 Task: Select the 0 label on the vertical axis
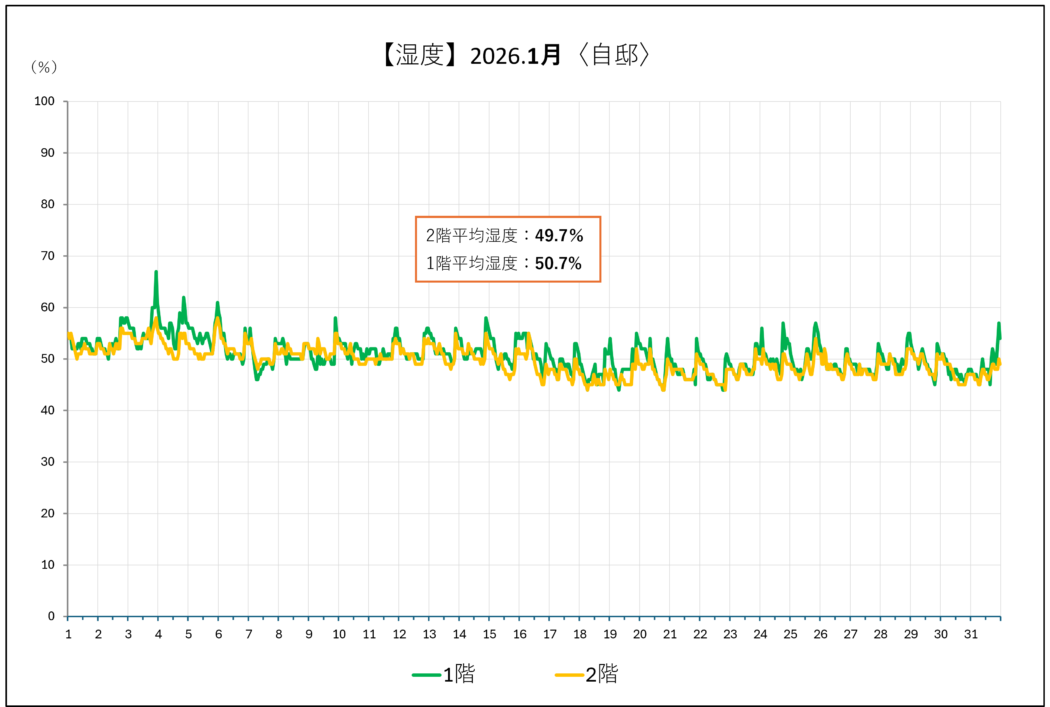click(x=51, y=617)
